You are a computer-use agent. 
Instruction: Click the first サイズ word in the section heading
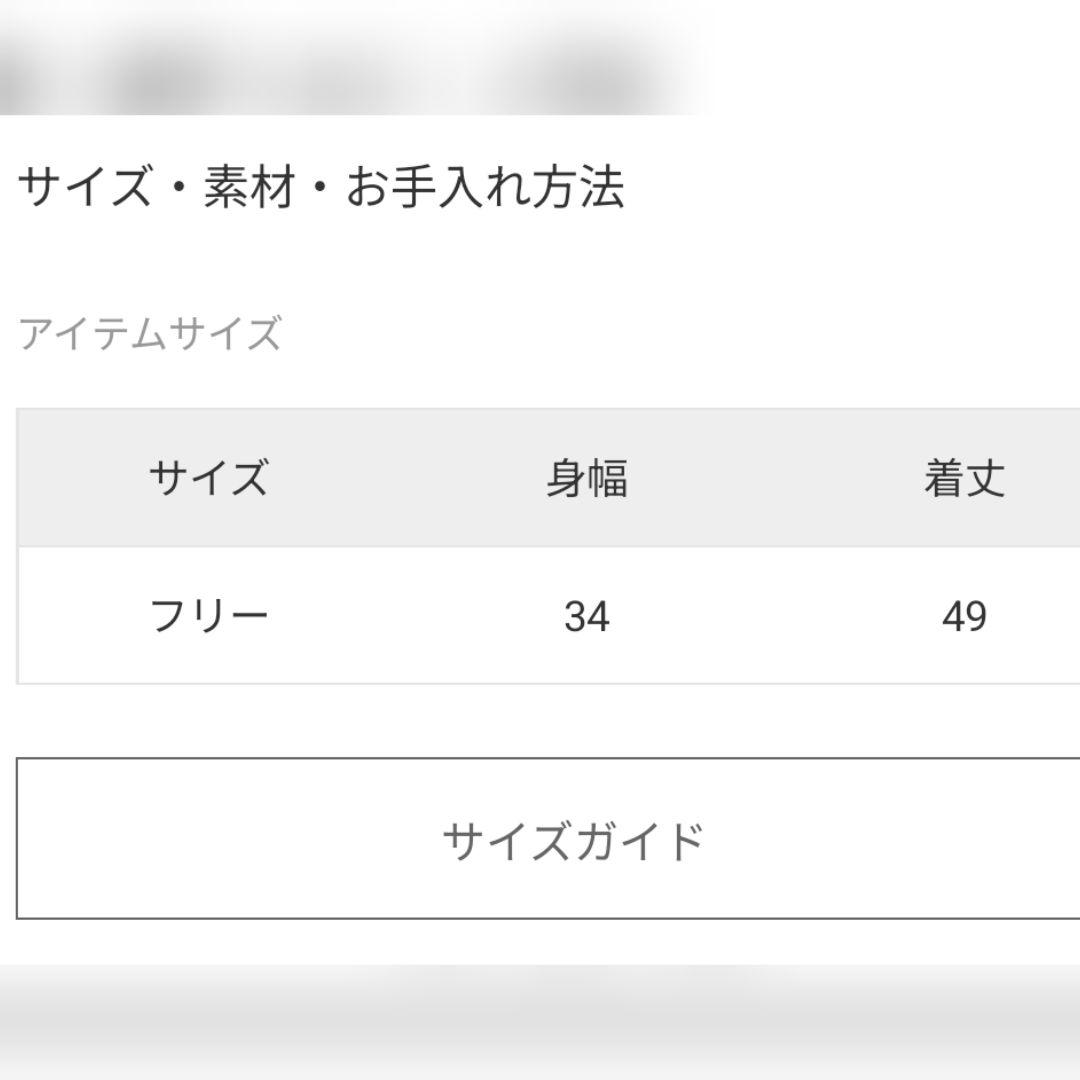84,187
